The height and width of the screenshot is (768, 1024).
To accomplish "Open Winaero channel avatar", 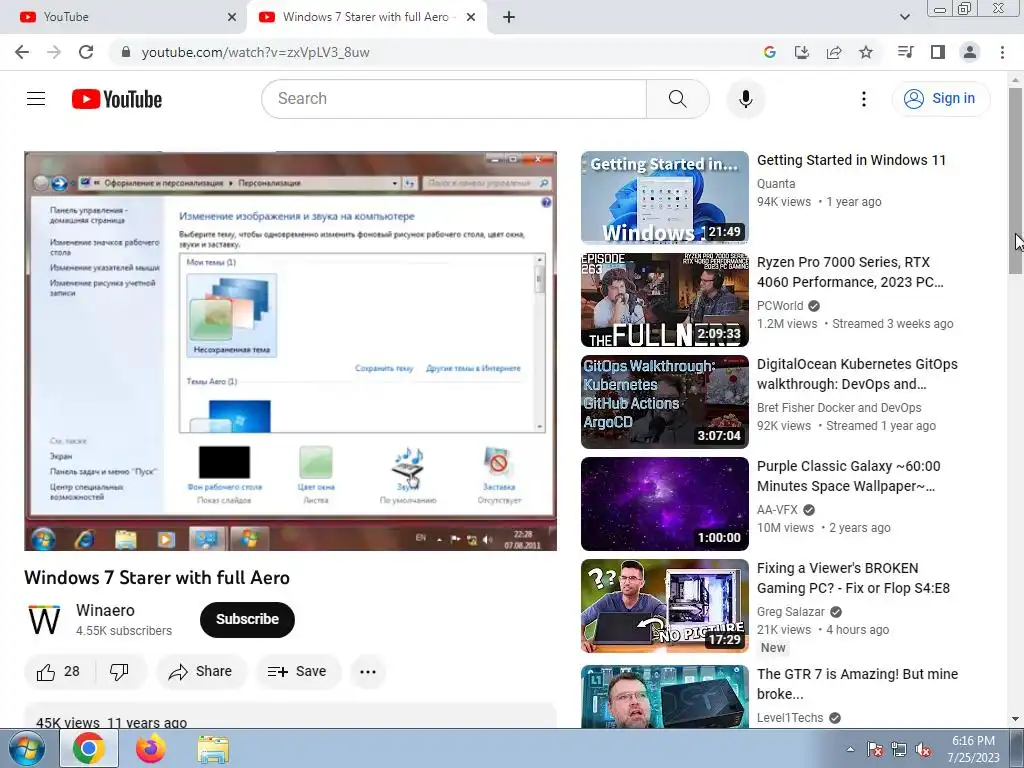I will pyautogui.click(x=44, y=620).
